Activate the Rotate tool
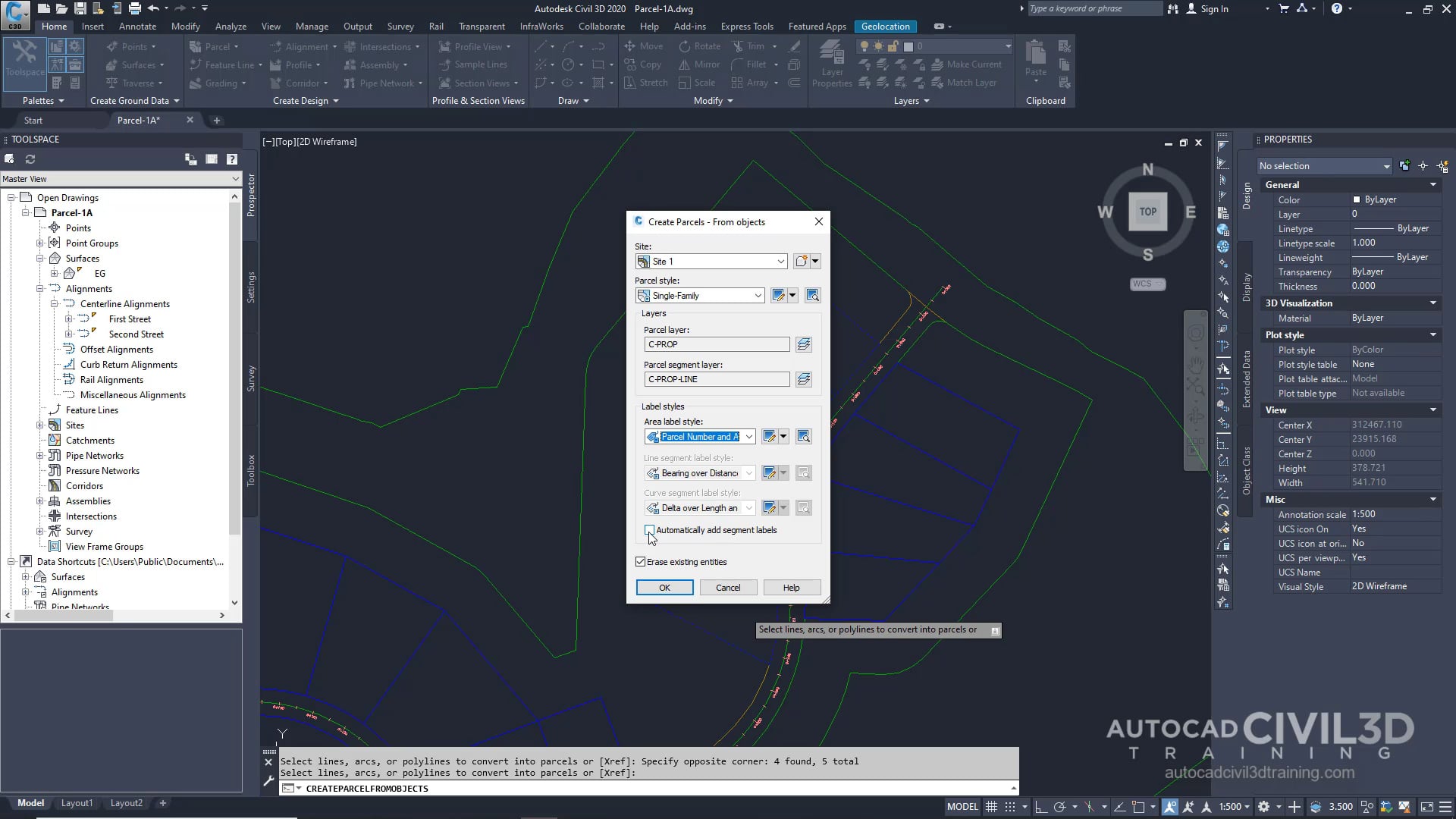The image size is (1456, 819). pyautogui.click(x=699, y=45)
